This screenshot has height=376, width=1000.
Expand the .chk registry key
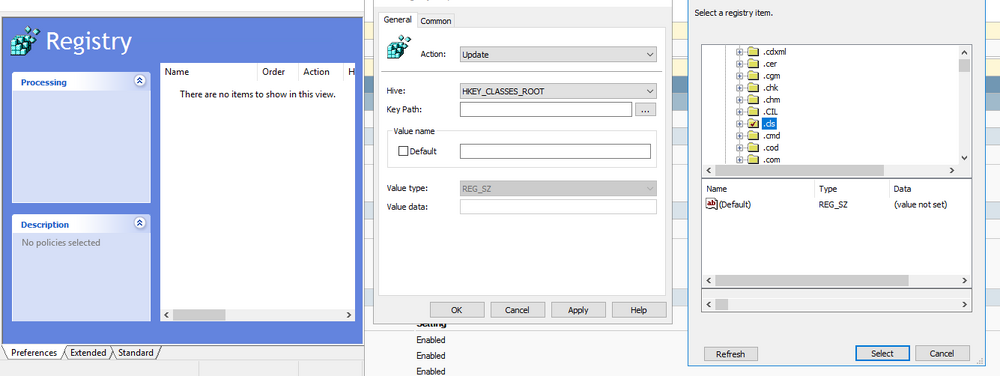(x=740, y=88)
